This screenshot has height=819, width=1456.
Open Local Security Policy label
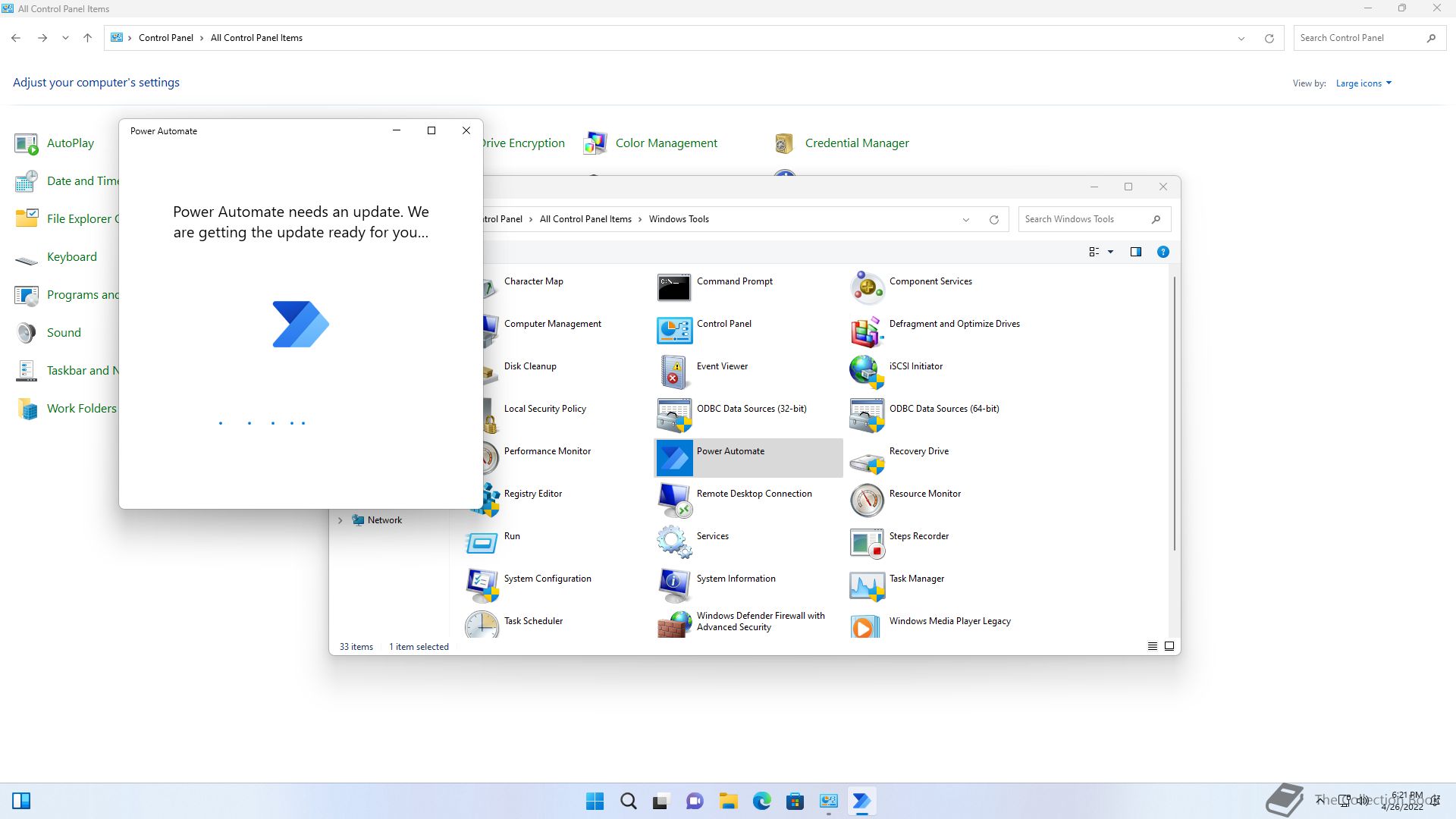(x=544, y=409)
